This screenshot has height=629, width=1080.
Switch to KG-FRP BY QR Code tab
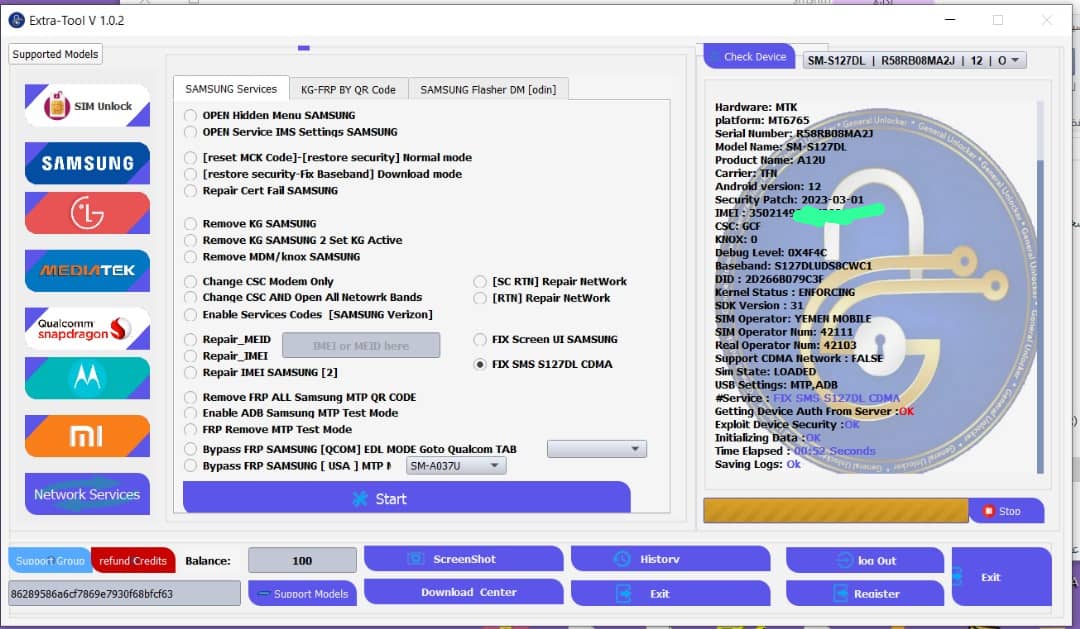[348, 89]
